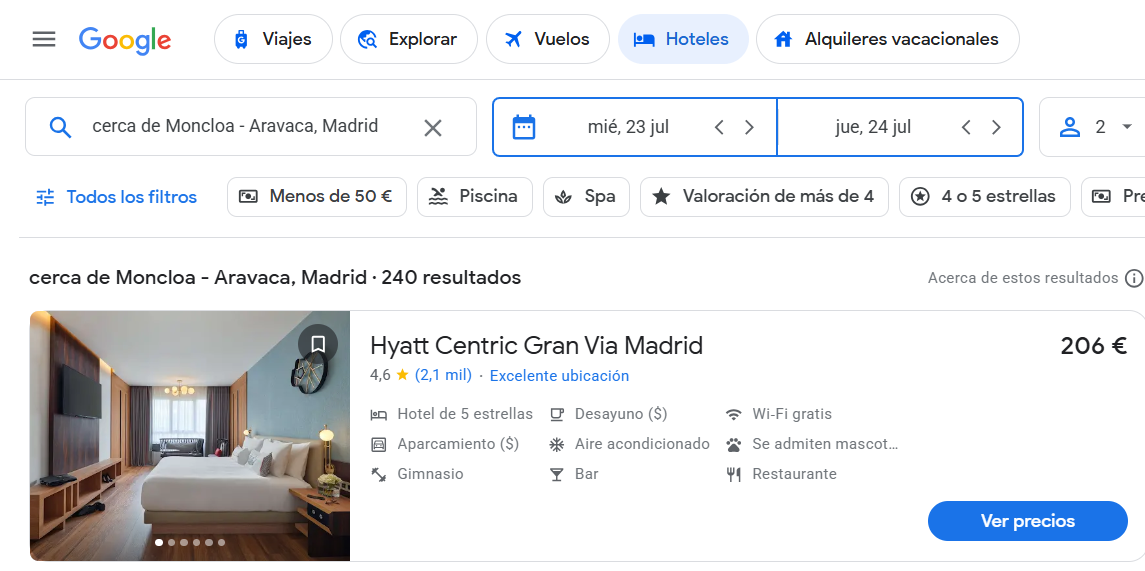Viewport: 1145px width, 571px height.
Task: Open the (2,1 mil) reviews link
Action: pos(443,376)
